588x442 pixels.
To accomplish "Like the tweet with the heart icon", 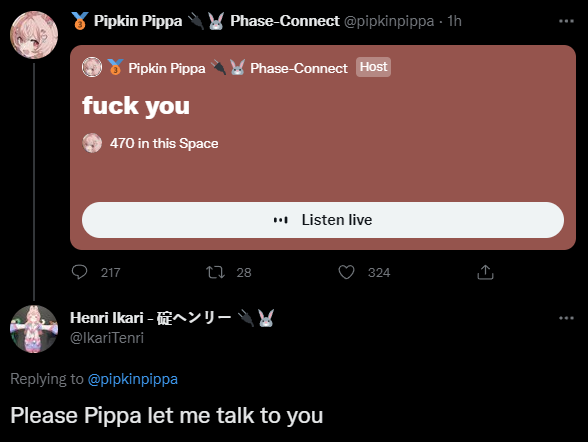I will 346,272.
